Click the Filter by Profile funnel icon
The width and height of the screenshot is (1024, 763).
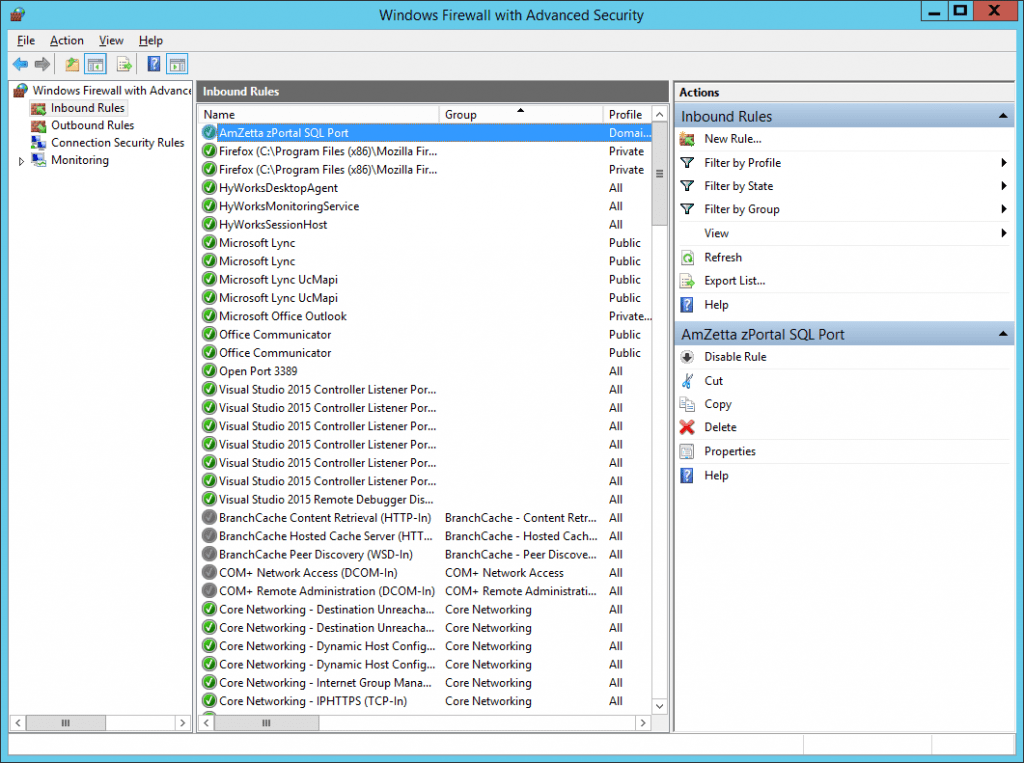pos(687,163)
